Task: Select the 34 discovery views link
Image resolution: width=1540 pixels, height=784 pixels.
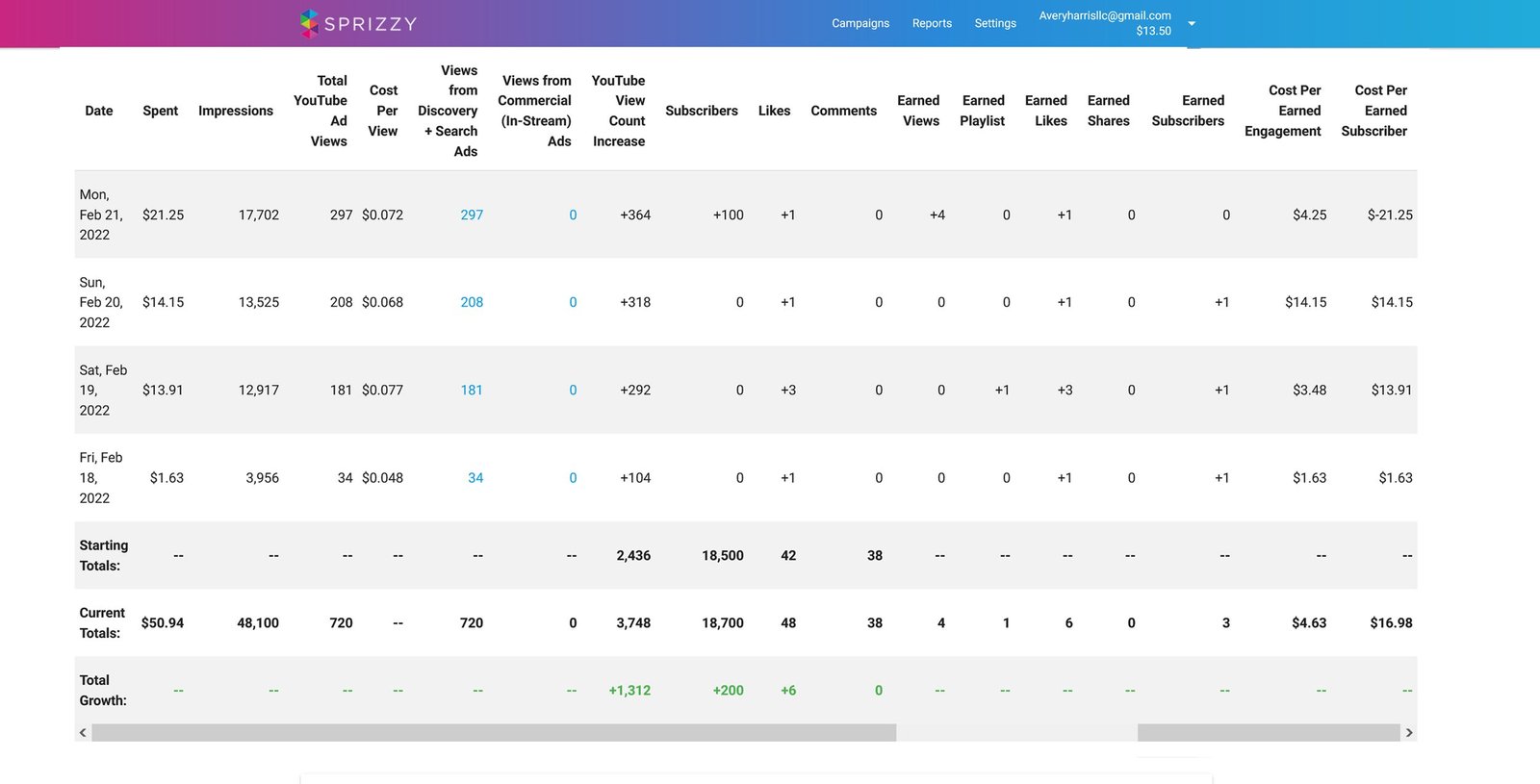Action: pyautogui.click(x=475, y=478)
